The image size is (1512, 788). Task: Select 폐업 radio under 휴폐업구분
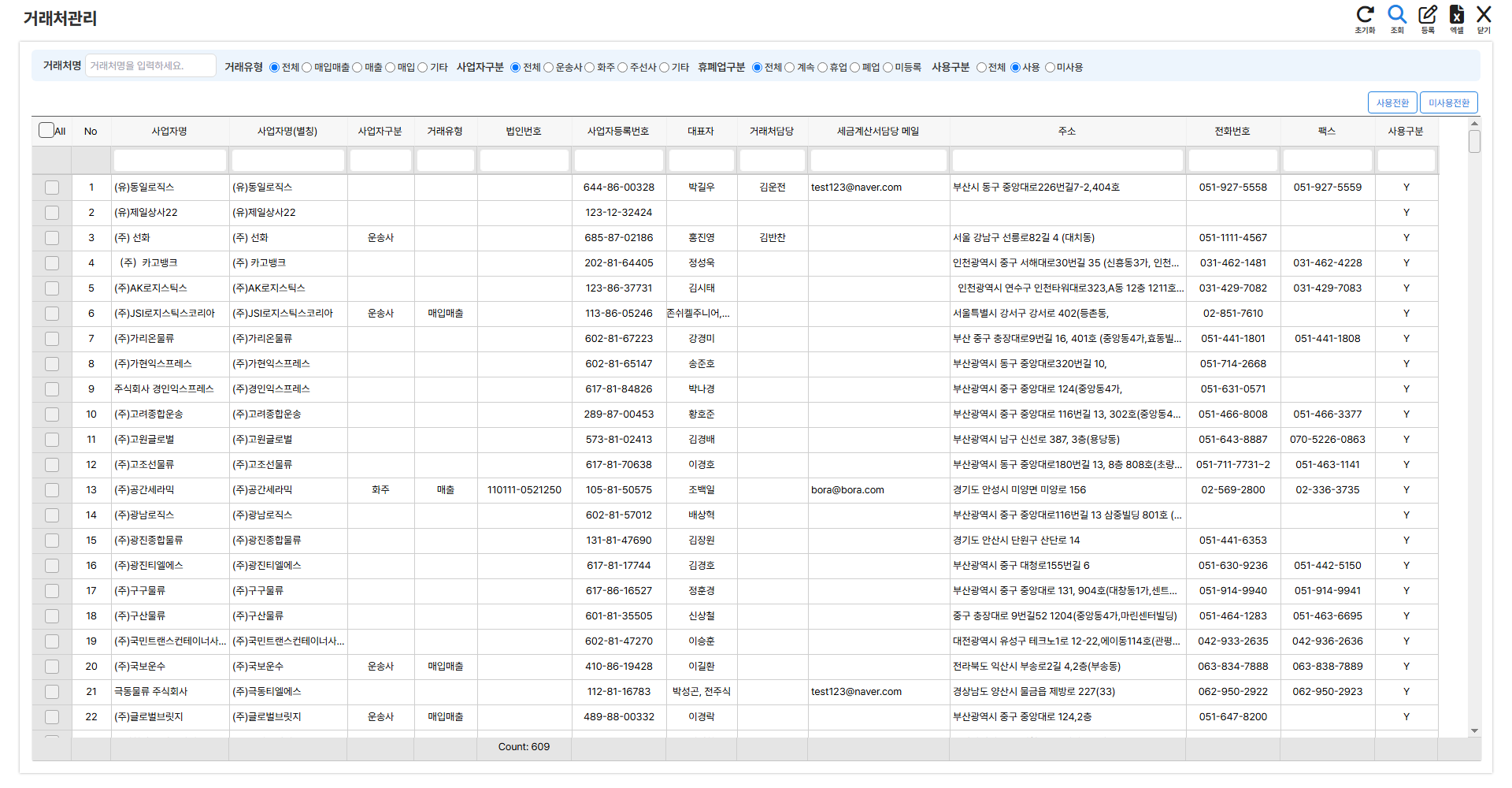[855, 68]
